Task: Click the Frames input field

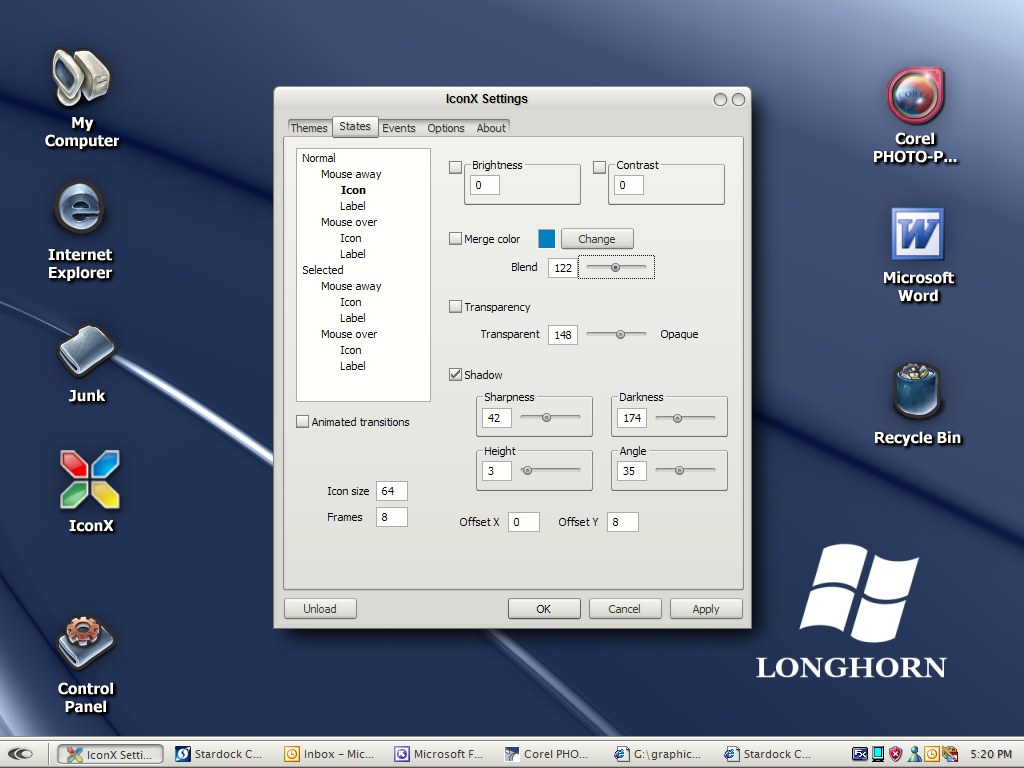Action: 392,517
